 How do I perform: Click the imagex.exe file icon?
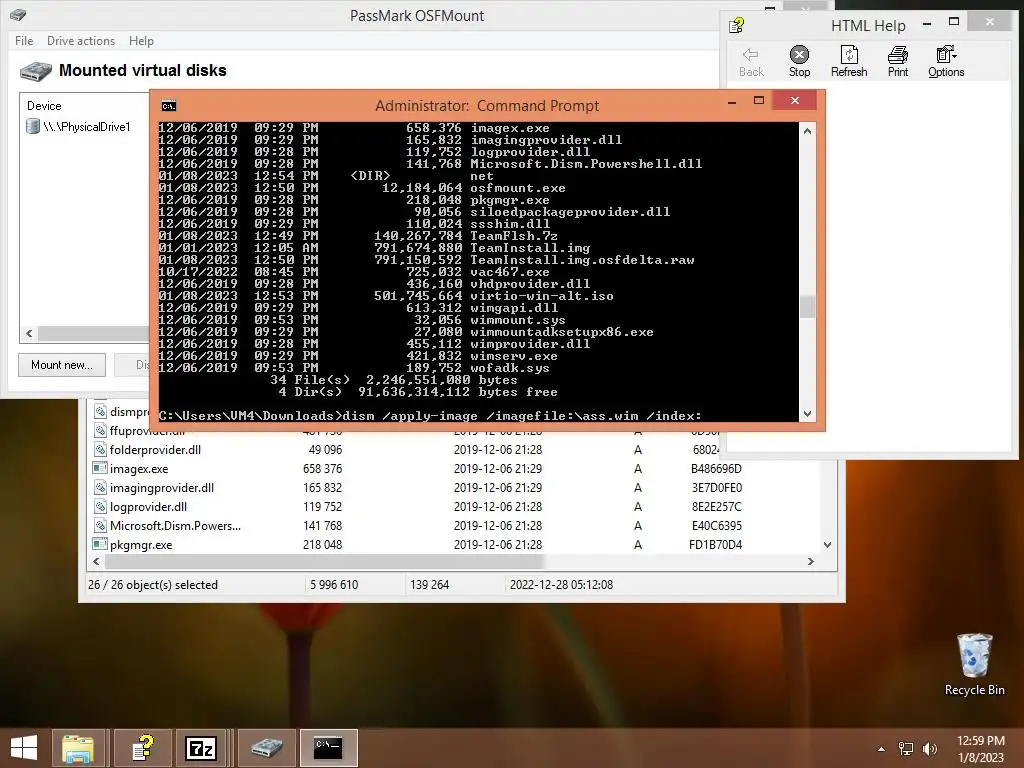pos(100,468)
